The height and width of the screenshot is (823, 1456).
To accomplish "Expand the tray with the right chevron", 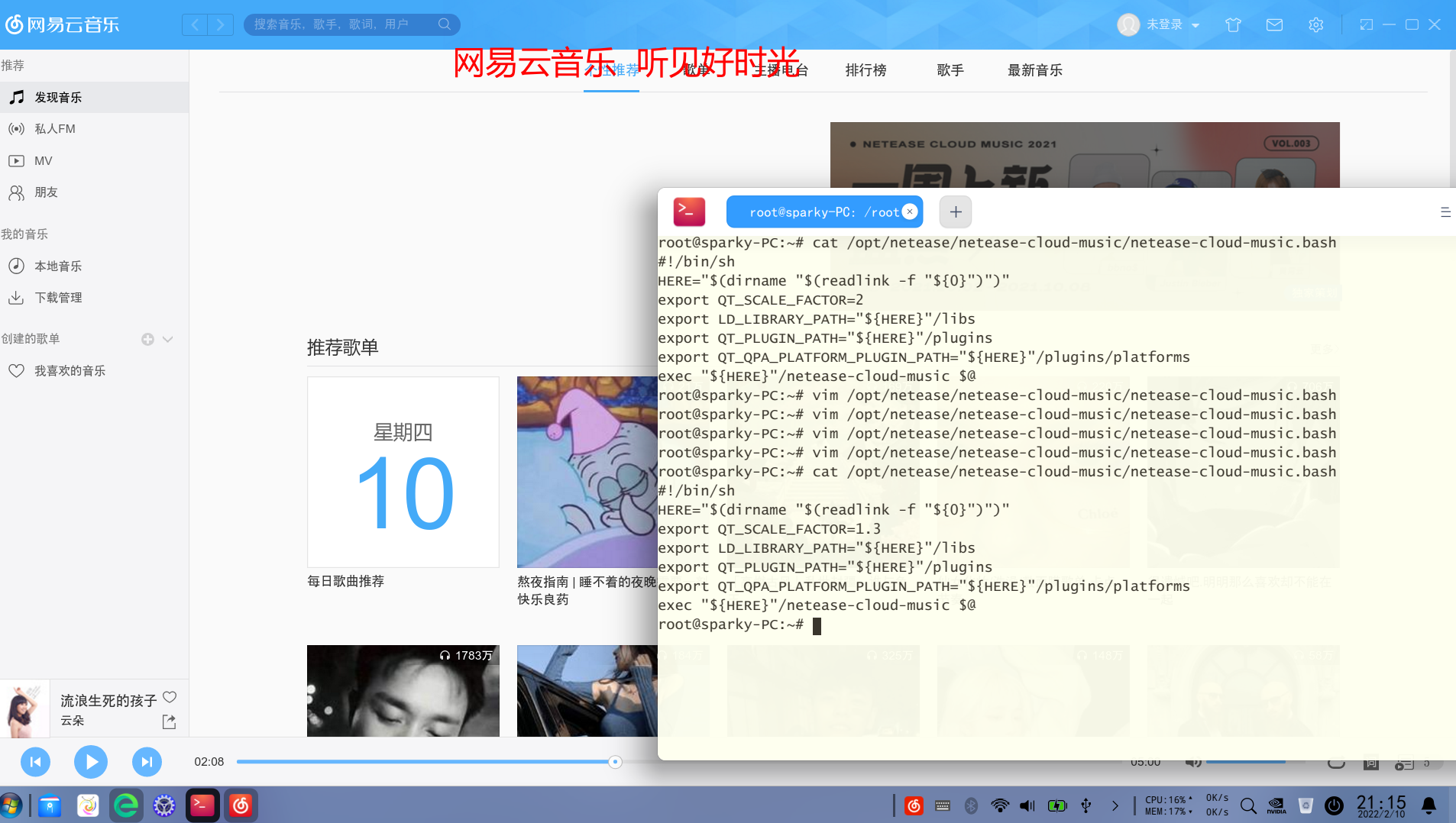I will tap(1115, 805).
